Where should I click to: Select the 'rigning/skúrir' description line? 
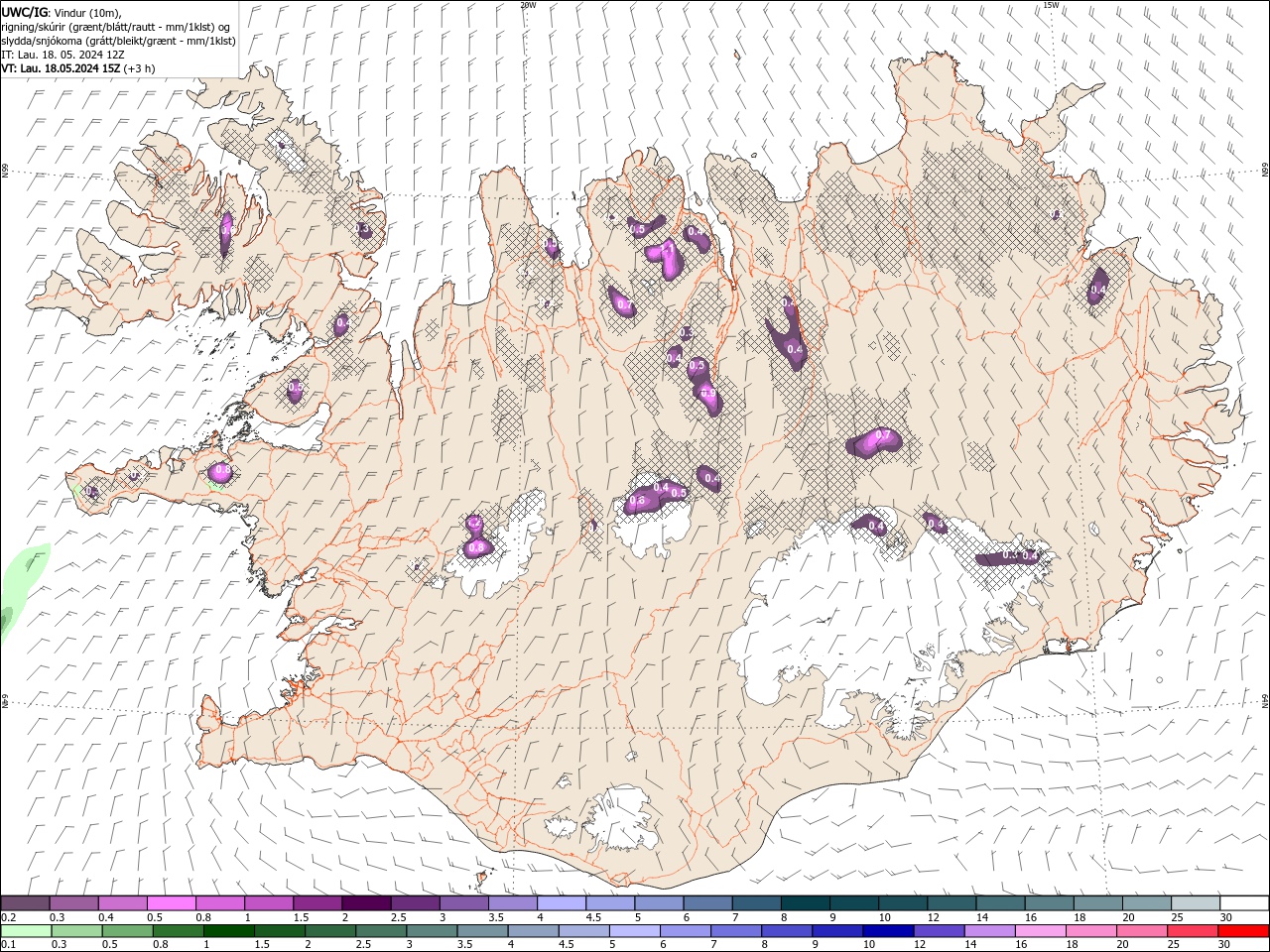coord(116,26)
